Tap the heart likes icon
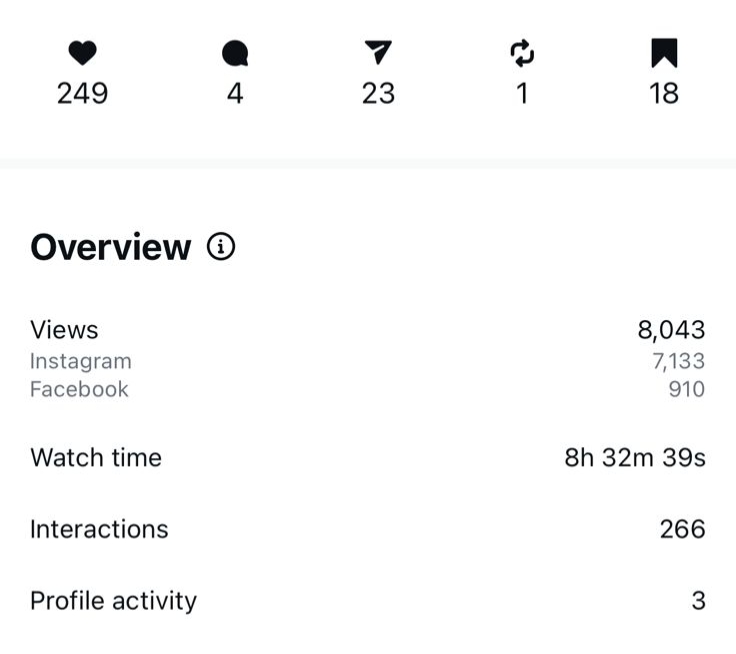The width and height of the screenshot is (736, 654). click(82, 54)
